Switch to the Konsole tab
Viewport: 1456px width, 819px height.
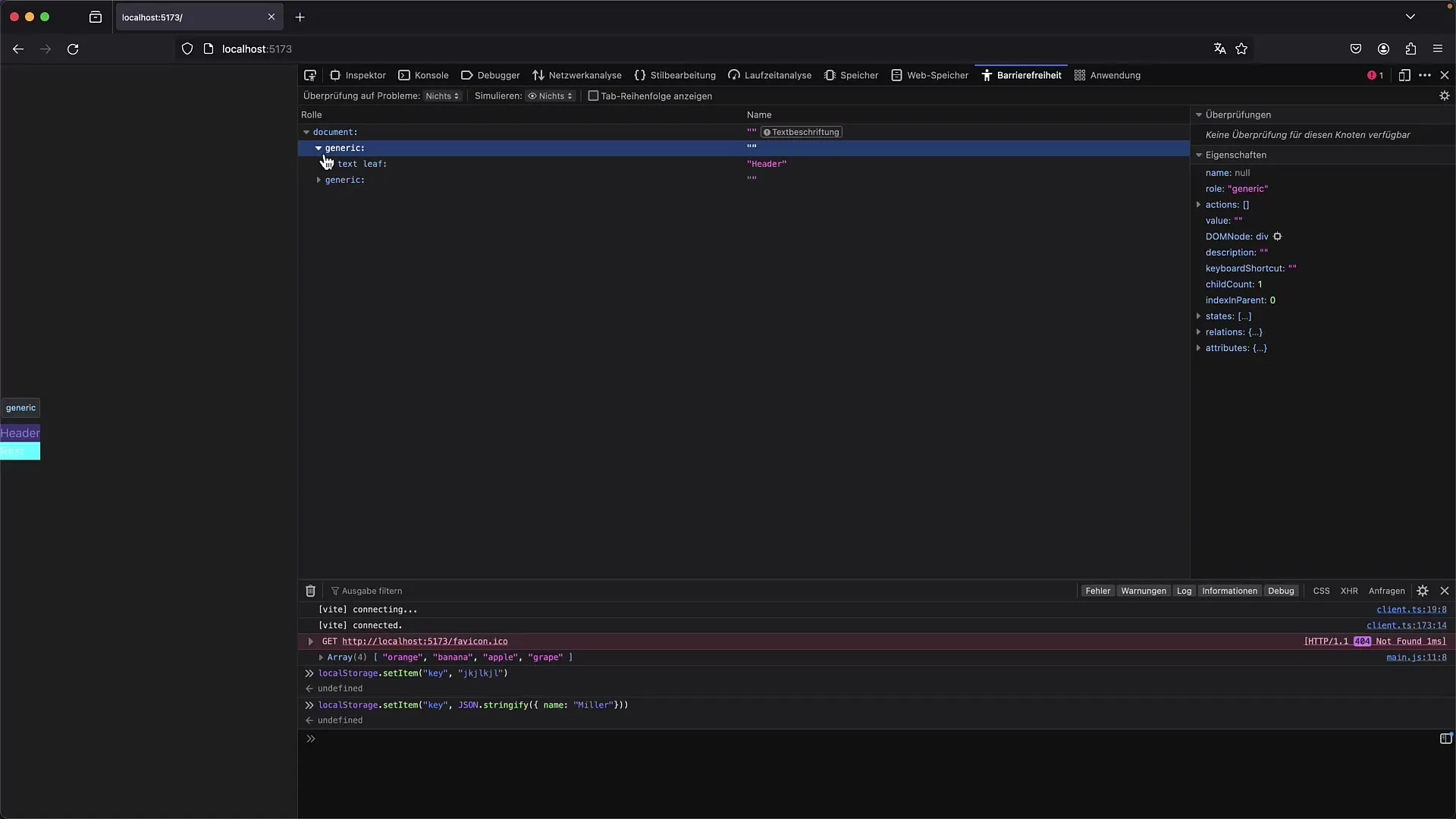click(x=424, y=75)
